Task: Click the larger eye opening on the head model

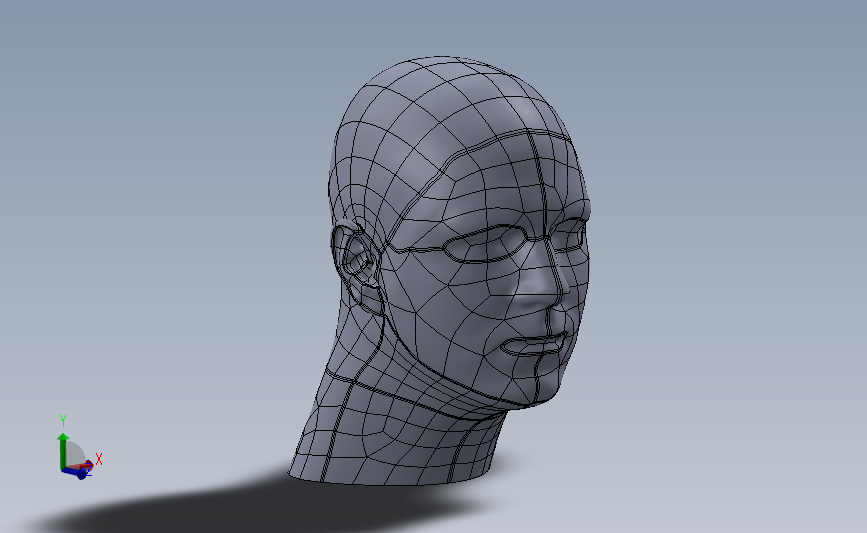Action: [485, 243]
